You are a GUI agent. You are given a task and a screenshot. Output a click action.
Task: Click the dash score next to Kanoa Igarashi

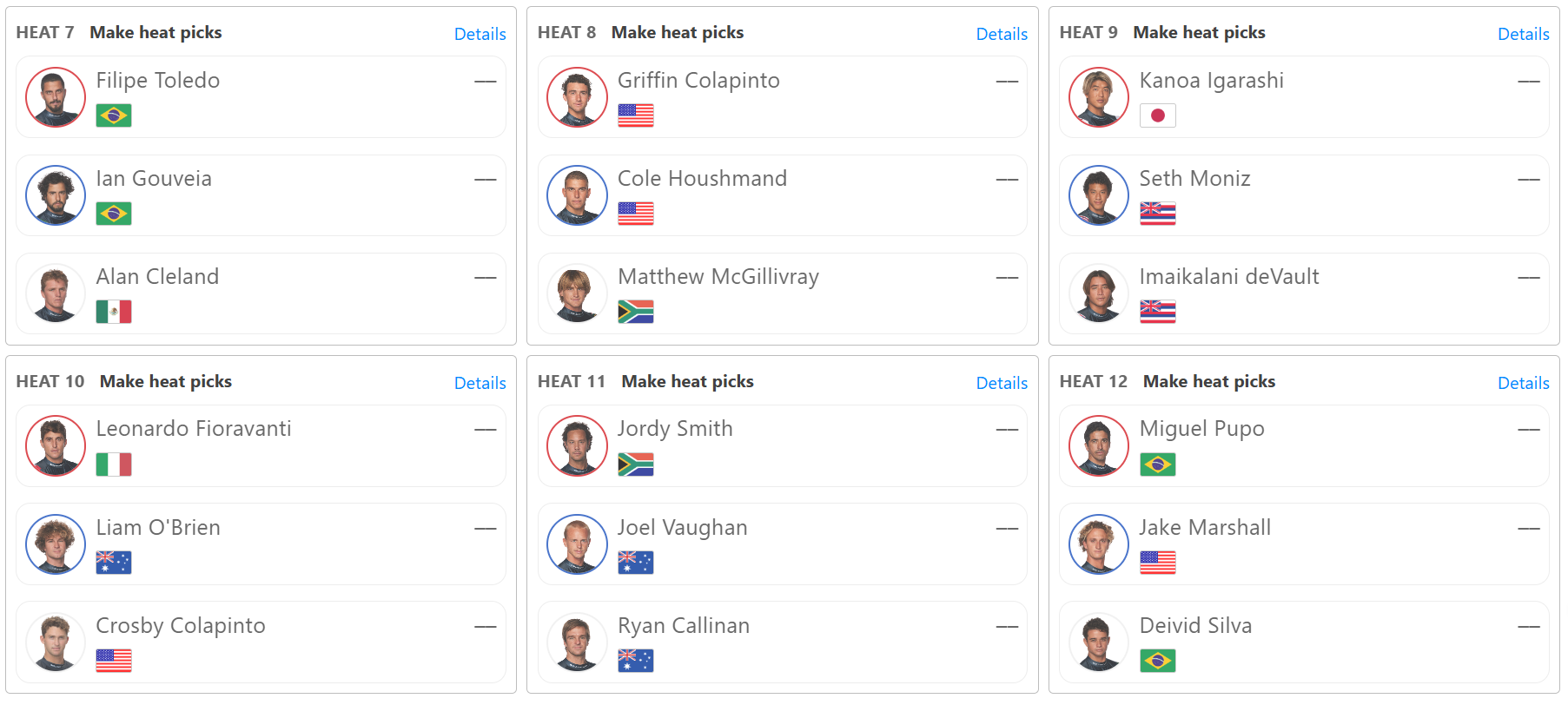[1529, 82]
